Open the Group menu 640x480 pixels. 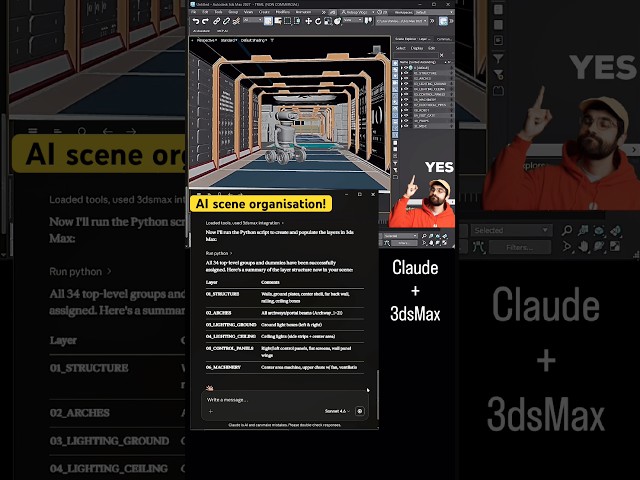233,12
